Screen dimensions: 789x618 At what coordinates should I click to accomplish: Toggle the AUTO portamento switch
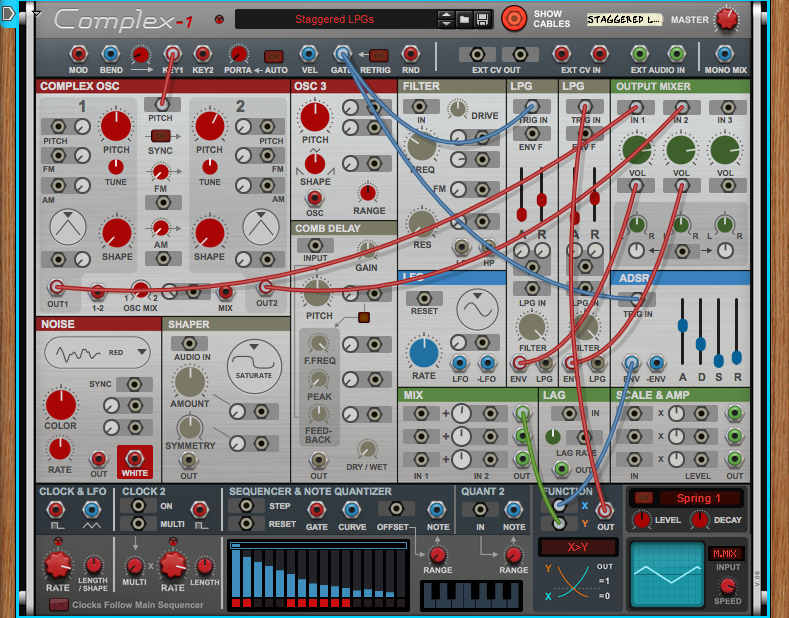pyautogui.click(x=273, y=55)
